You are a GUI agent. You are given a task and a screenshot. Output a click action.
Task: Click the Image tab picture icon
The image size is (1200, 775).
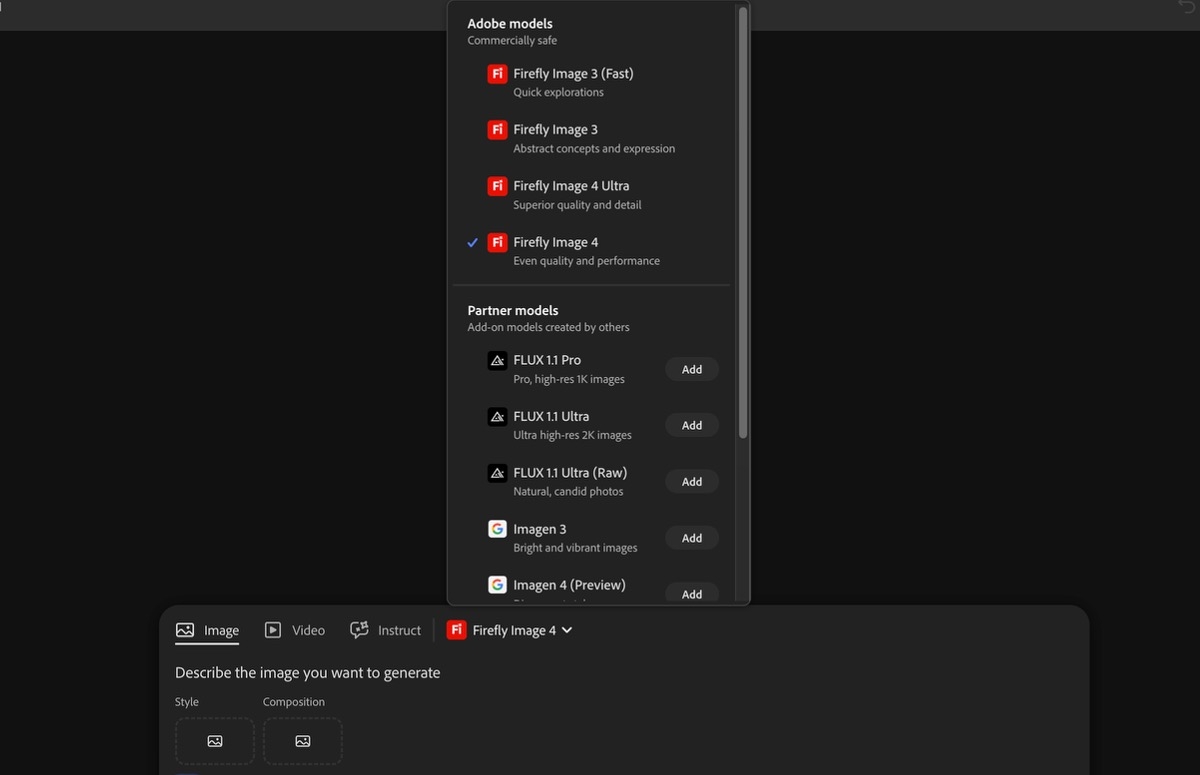point(185,630)
